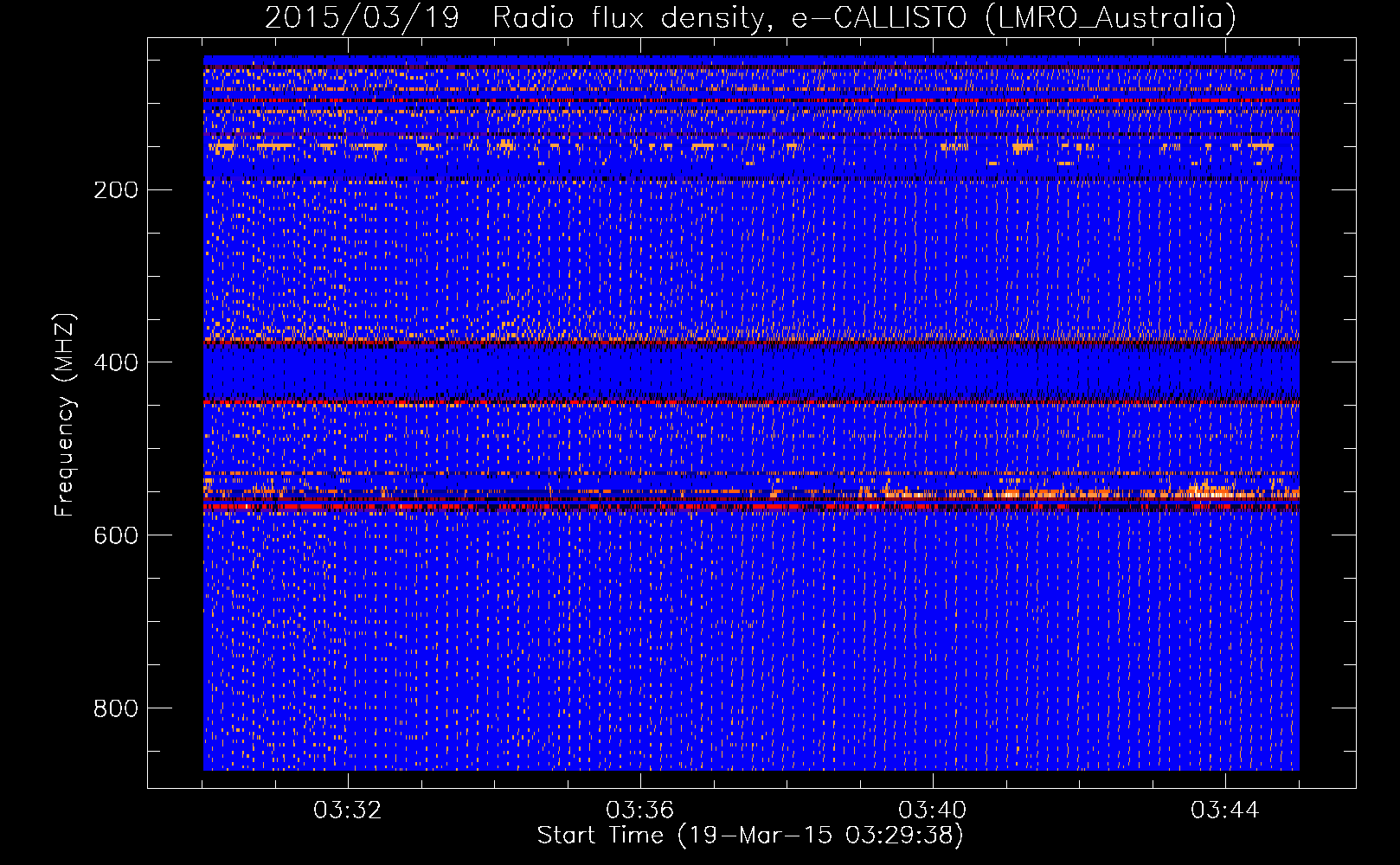
Task: Click the 03:32 time tick label
Action: coord(348,811)
